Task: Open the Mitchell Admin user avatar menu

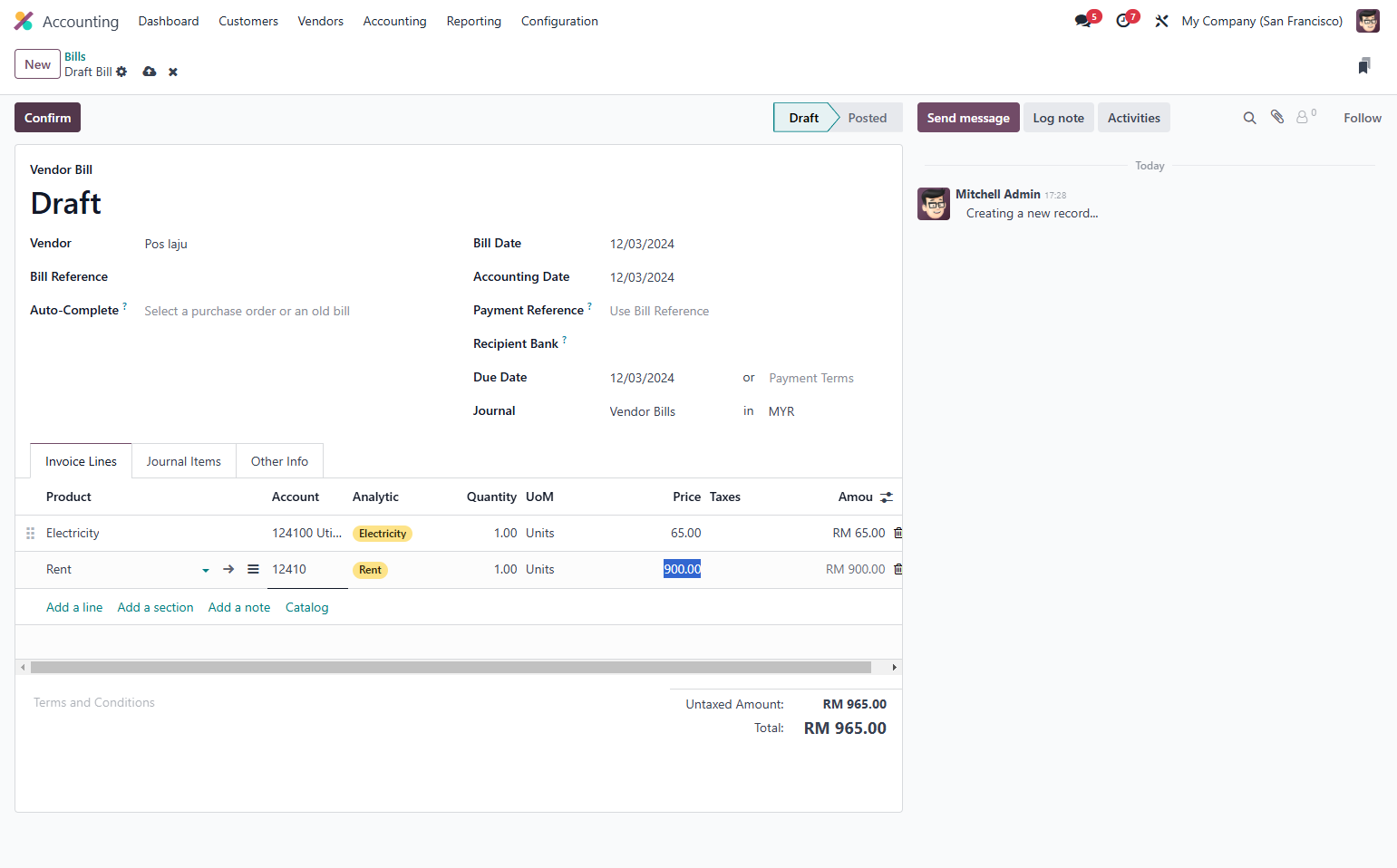Action: [1368, 21]
